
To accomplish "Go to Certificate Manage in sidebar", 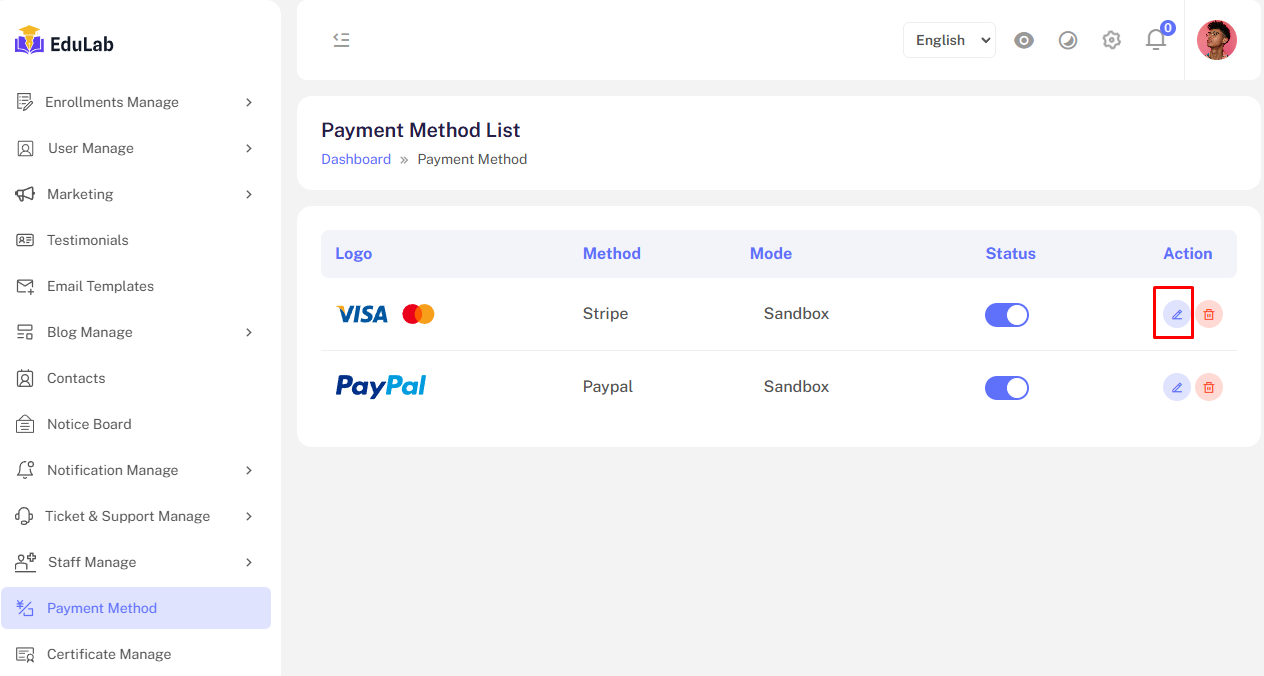I will [108, 654].
